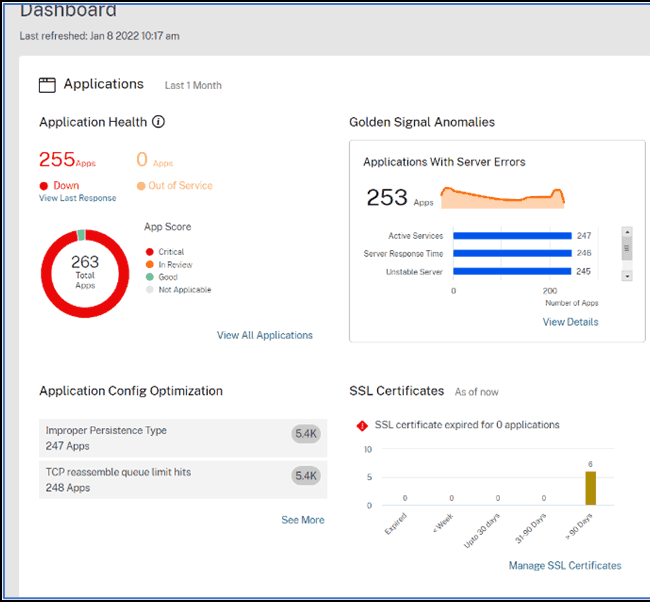Open View Last Response link
This screenshot has height=602, width=650.
[x=78, y=198]
